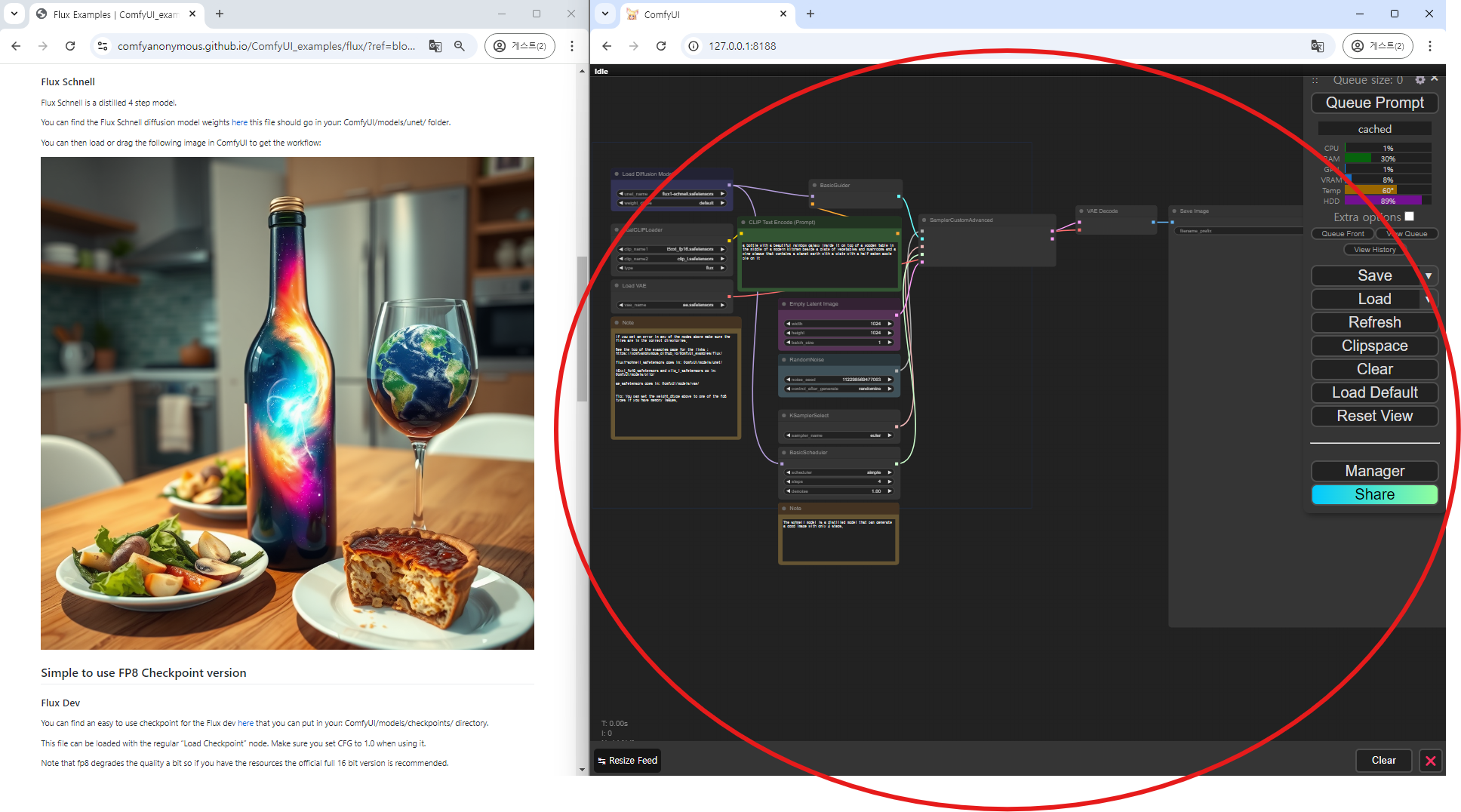Image resolution: width=1461 pixels, height=812 pixels.
Task: Click translate icon in ComfyUI browser window
Action: [1318, 46]
